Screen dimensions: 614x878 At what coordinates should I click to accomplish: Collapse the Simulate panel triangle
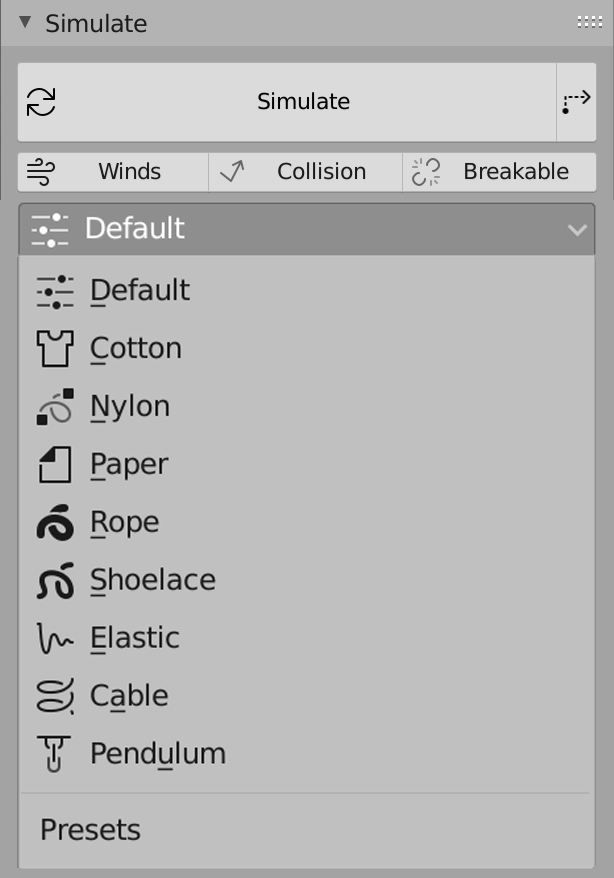(25, 23)
